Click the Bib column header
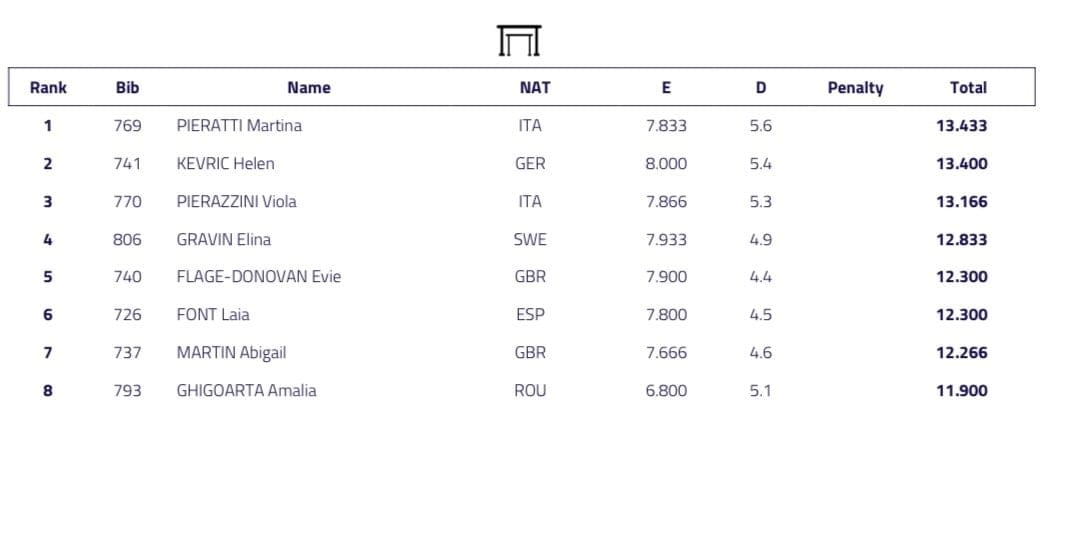1065x549 pixels. (x=127, y=88)
